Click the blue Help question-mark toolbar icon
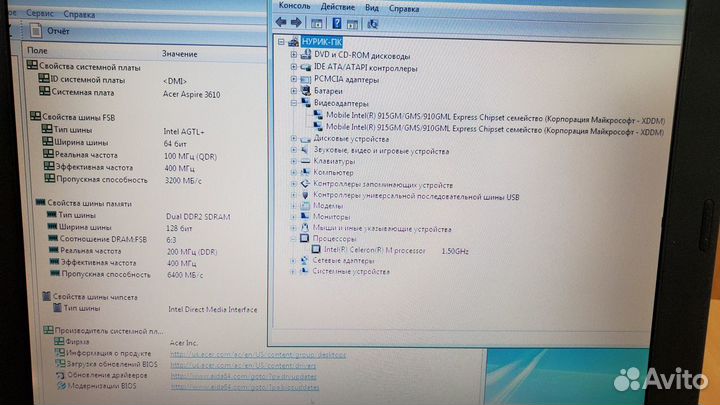Viewport: 720px width, 405px height. 337,23
